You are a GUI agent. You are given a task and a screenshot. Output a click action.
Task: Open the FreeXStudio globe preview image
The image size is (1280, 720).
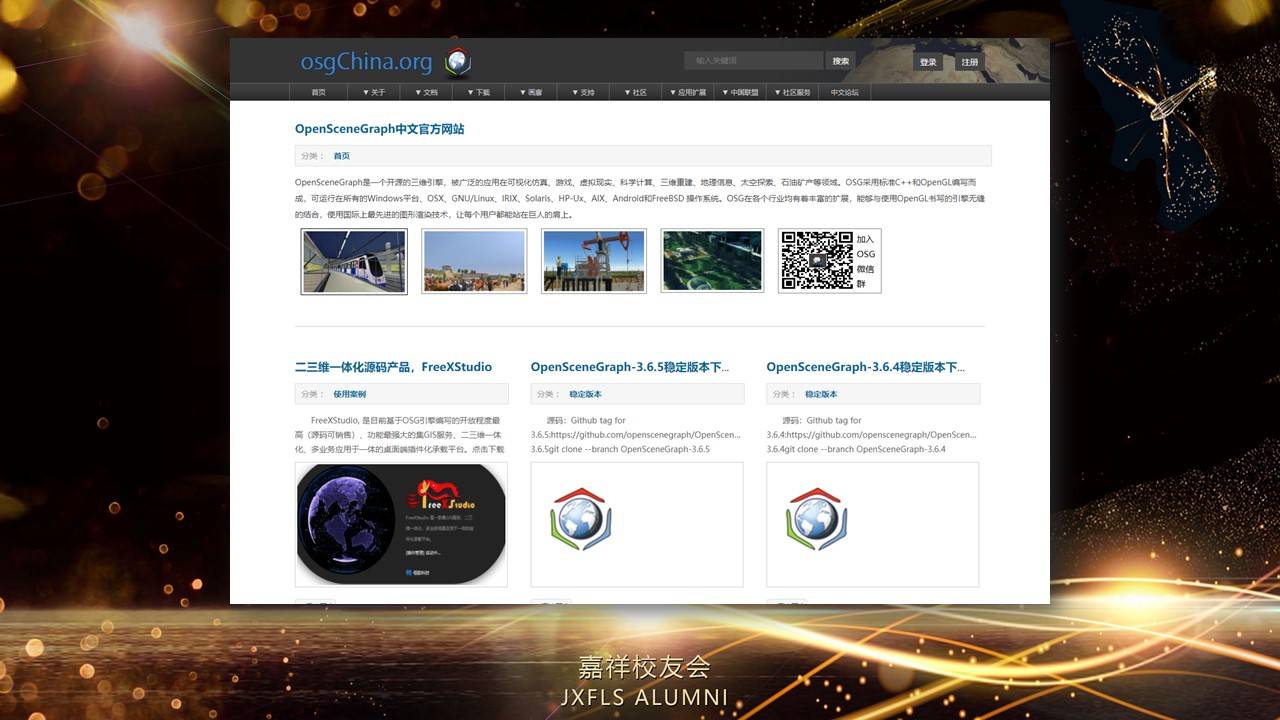[401, 524]
